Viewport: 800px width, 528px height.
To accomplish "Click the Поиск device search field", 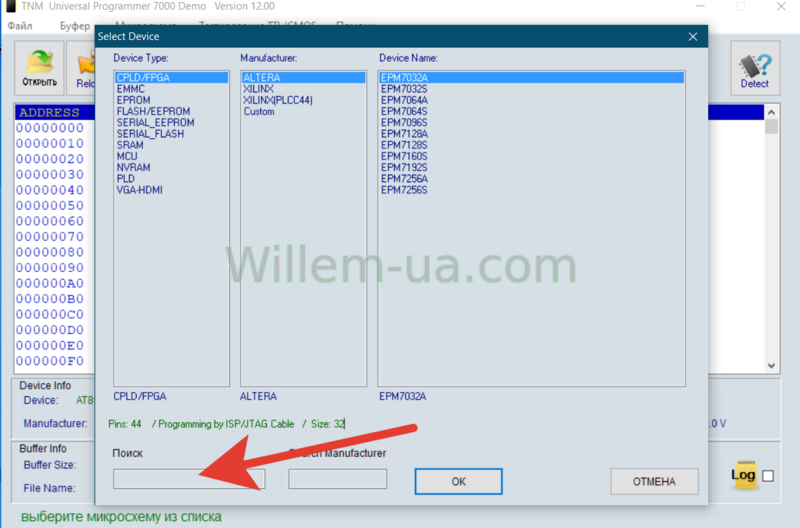I will point(188,479).
